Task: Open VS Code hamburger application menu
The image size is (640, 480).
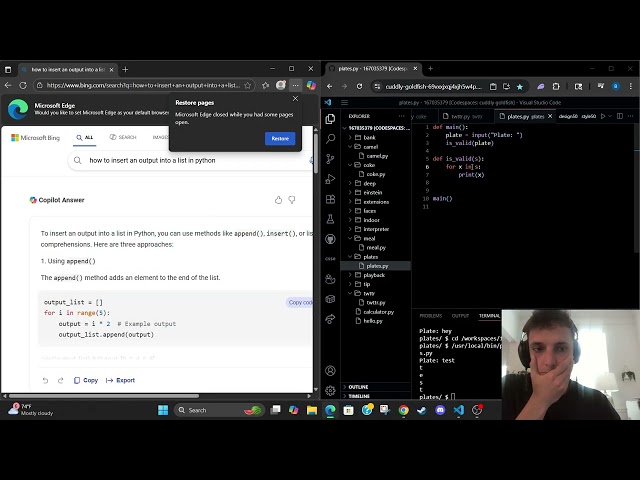Action: point(344,102)
